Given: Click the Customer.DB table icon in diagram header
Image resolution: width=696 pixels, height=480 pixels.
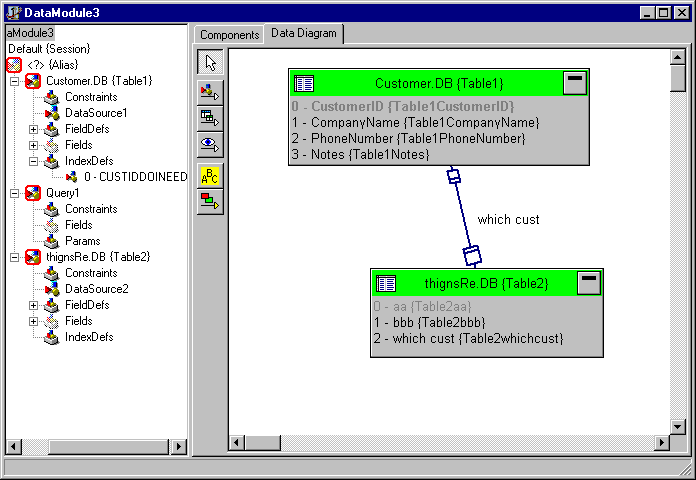Looking at the screenshot, I should click(304, 83).
